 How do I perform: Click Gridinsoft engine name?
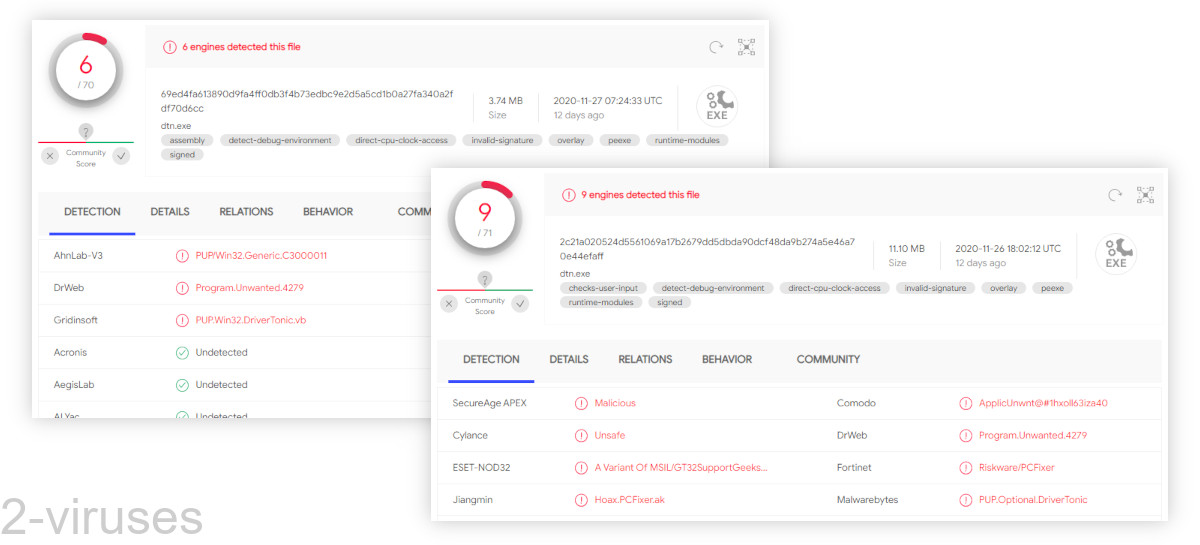click(x=76, y=320)
